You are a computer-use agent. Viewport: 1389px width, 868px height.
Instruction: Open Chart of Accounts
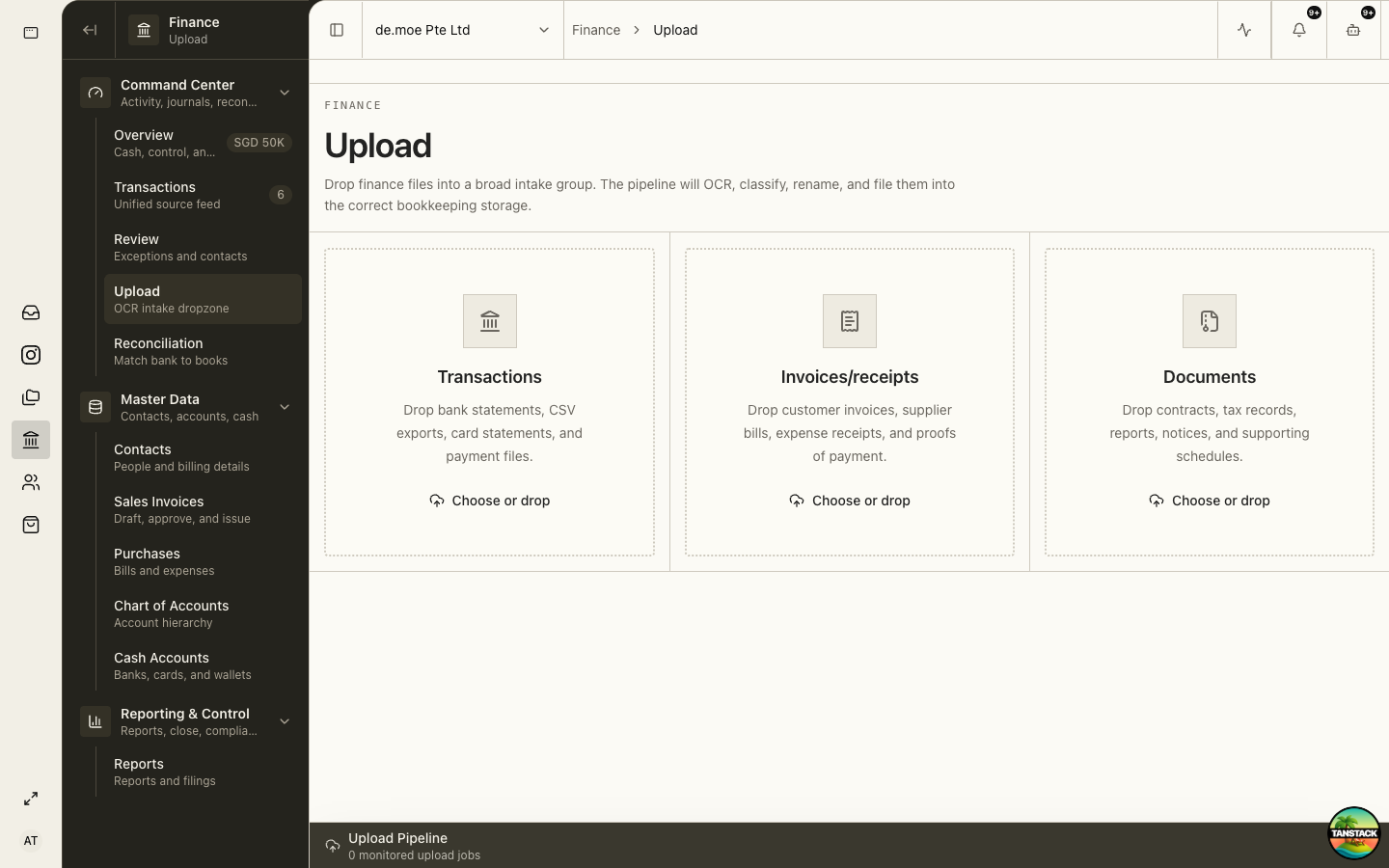click(x=203, y=613)
